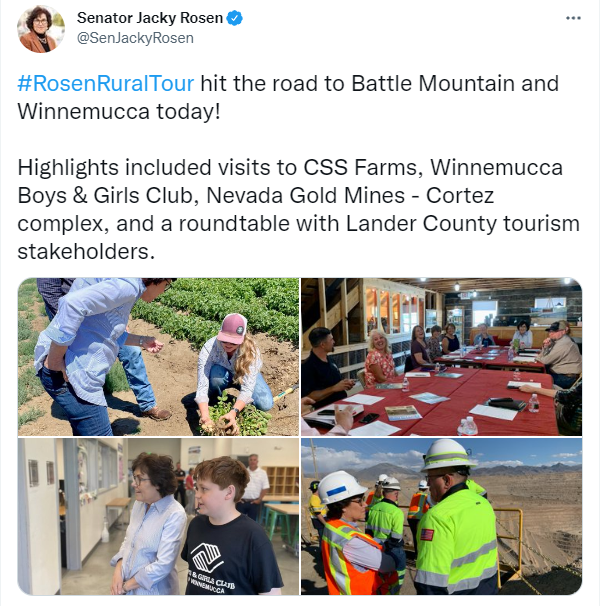Open the gold mine hard hat photo

click(441, 516)
